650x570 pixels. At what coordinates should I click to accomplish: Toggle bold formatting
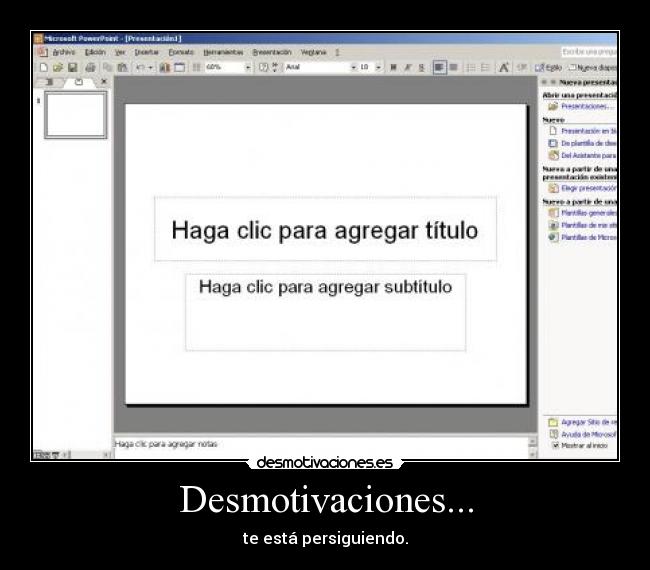coord(393,67)
